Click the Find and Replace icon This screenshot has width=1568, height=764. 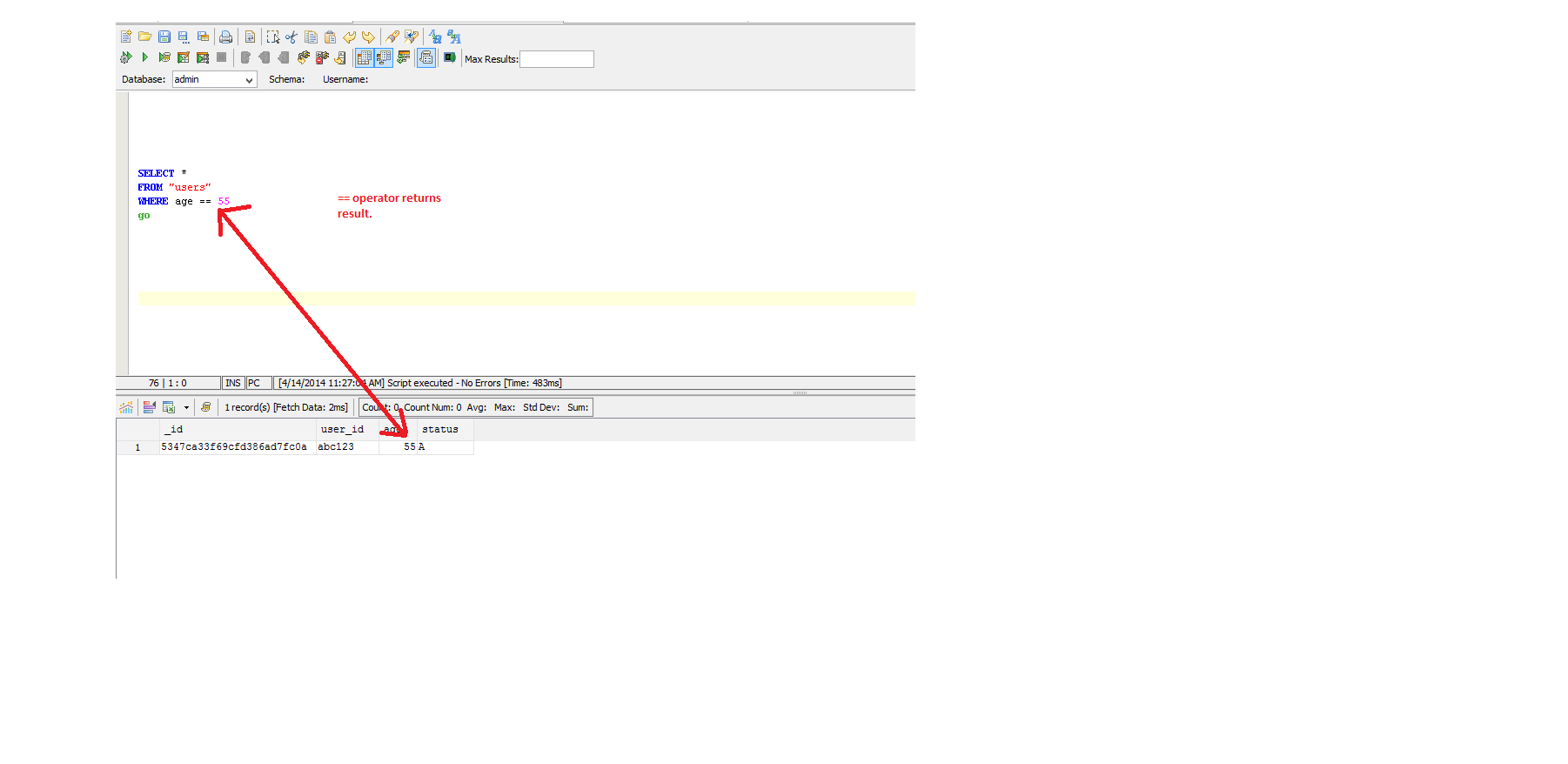(454, 37)
